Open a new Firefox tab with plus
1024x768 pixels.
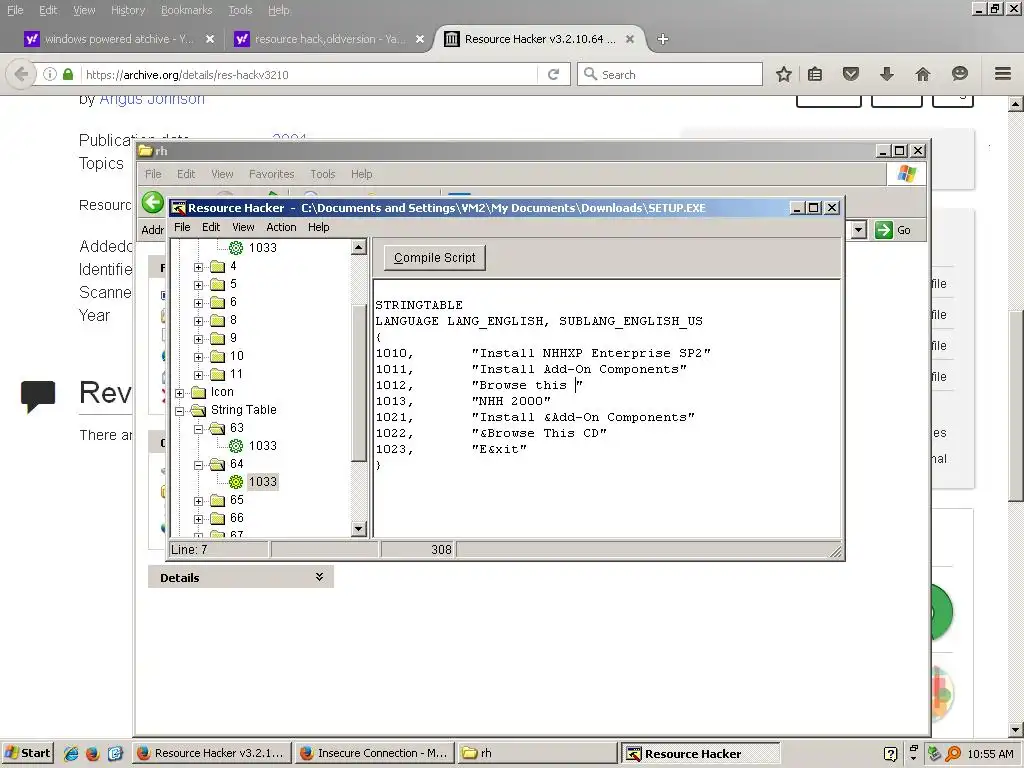pyautogui.click(x=663, y=39)
